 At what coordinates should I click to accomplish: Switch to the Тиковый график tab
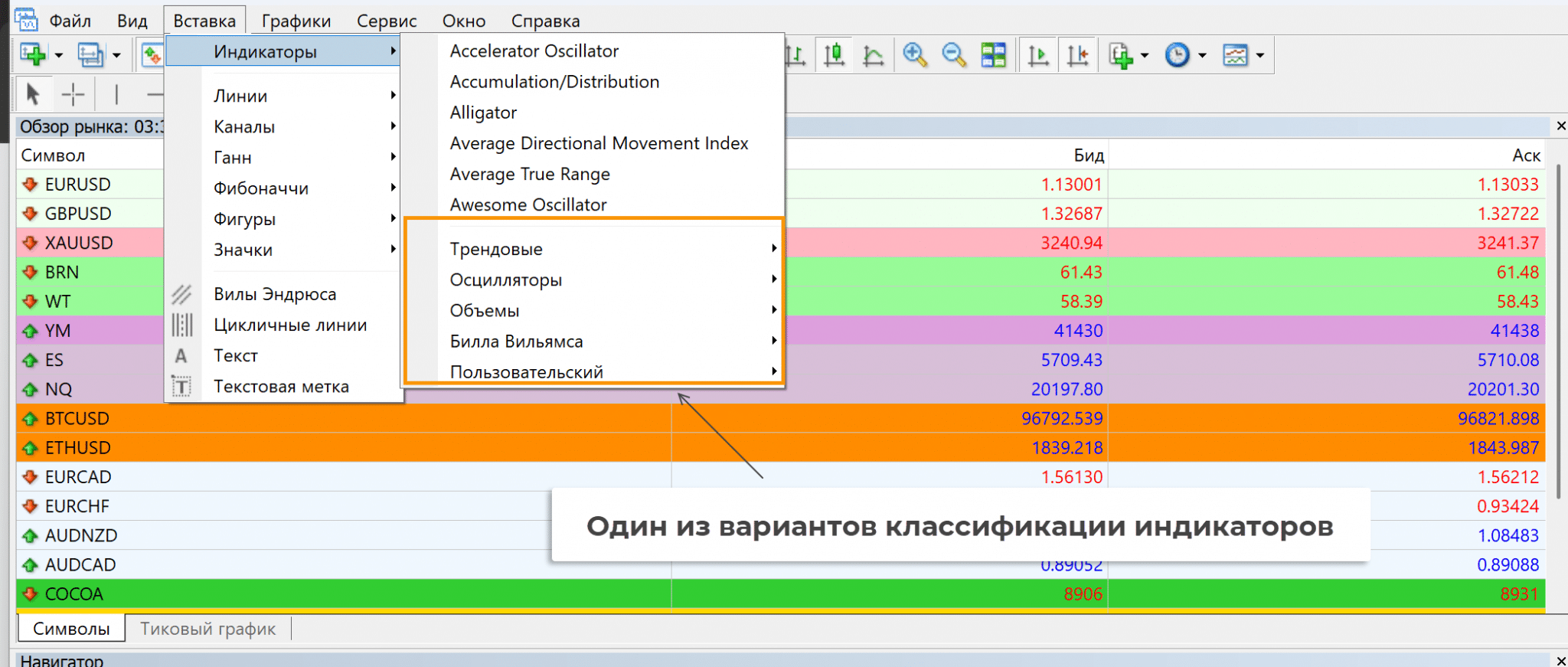pos(207,629)
